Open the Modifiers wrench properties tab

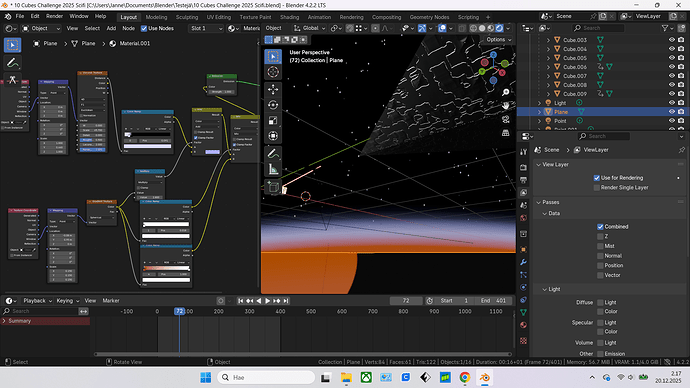click(523, 262)
